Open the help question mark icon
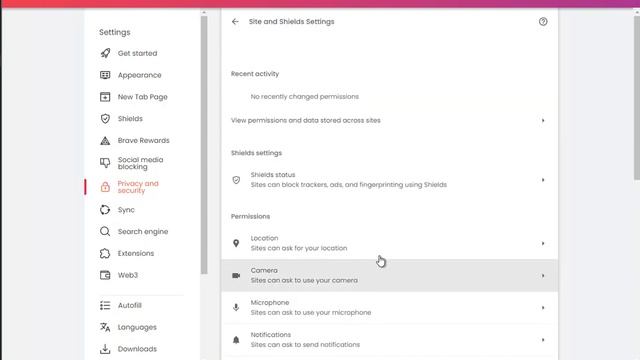This screenshot has height=360, width=640. pos(543,22)
